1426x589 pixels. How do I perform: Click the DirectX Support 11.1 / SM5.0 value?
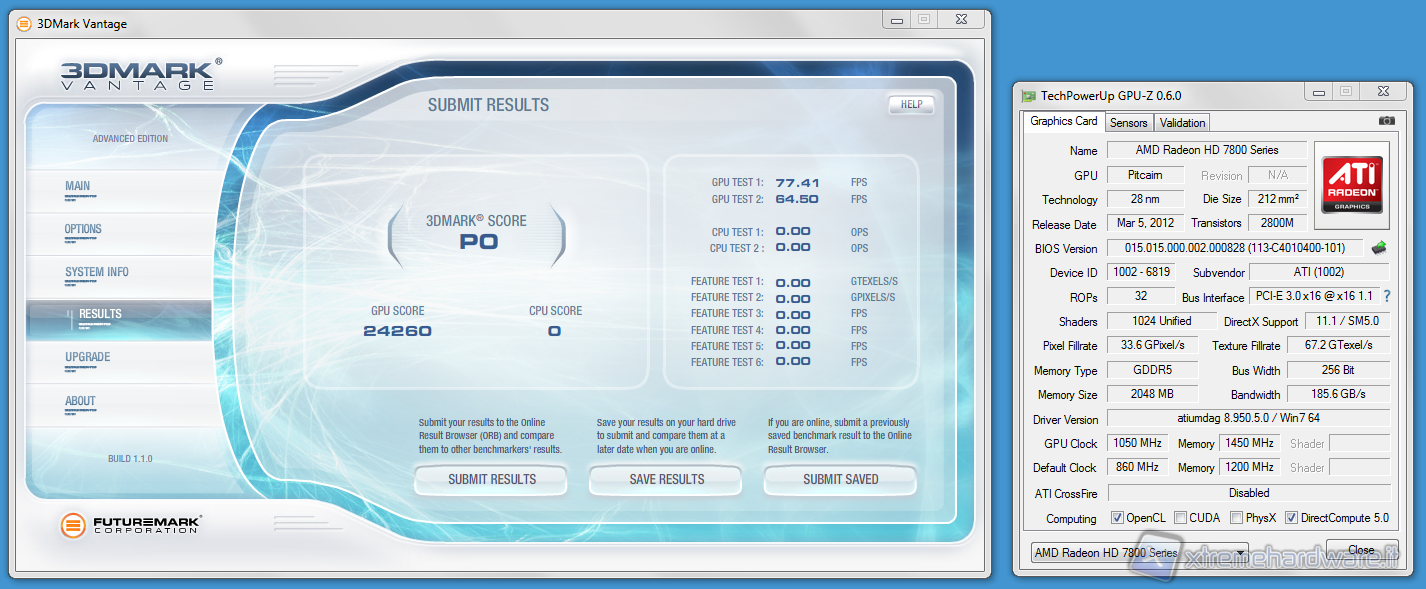1347,321
